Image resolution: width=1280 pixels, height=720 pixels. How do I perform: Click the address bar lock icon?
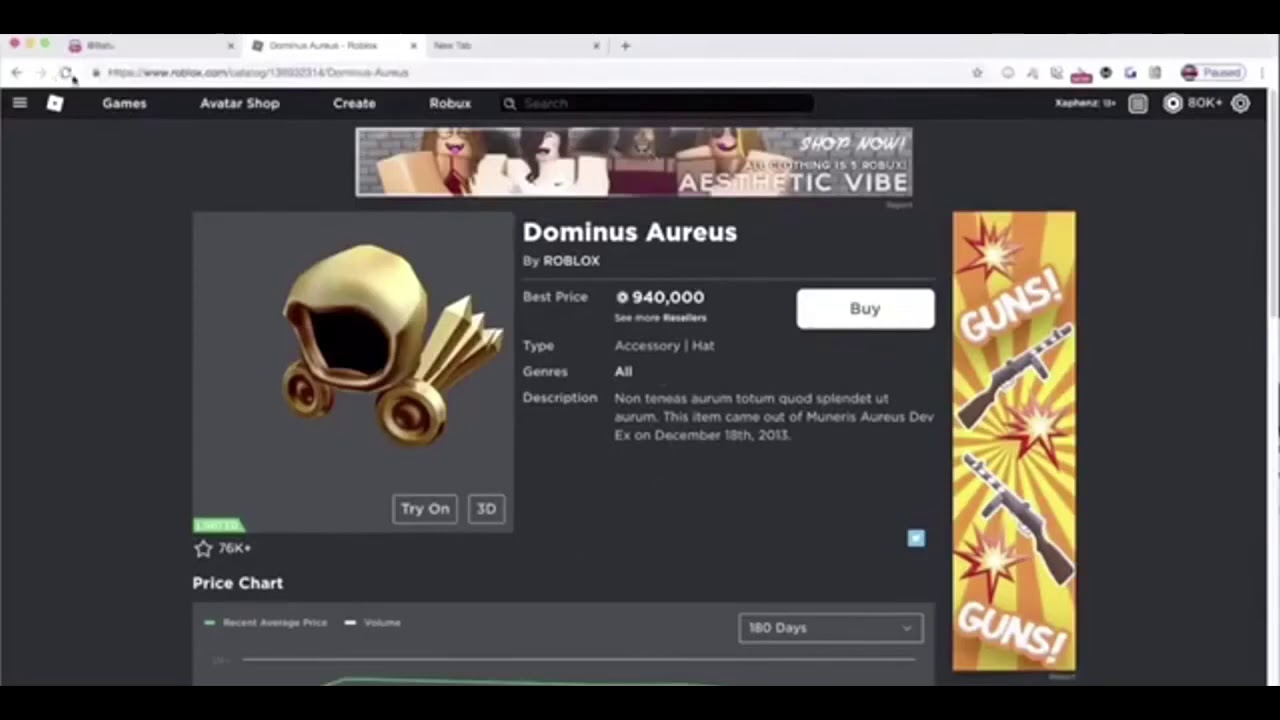point(96,73)
